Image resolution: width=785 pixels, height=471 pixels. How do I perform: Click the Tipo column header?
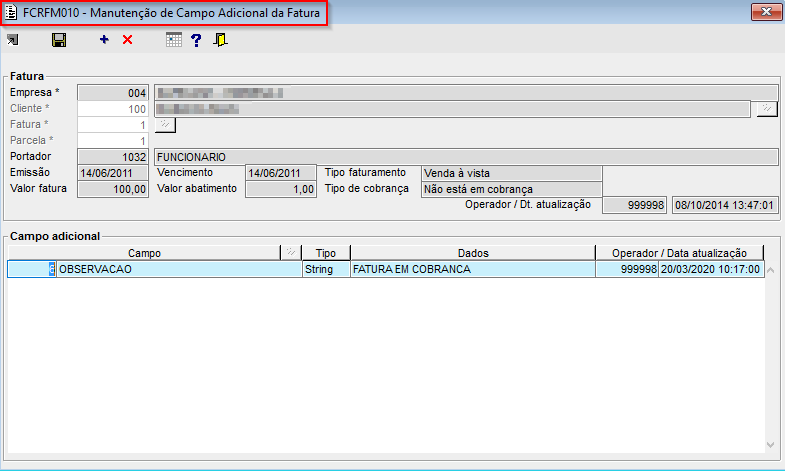click(x=326, y=253)
